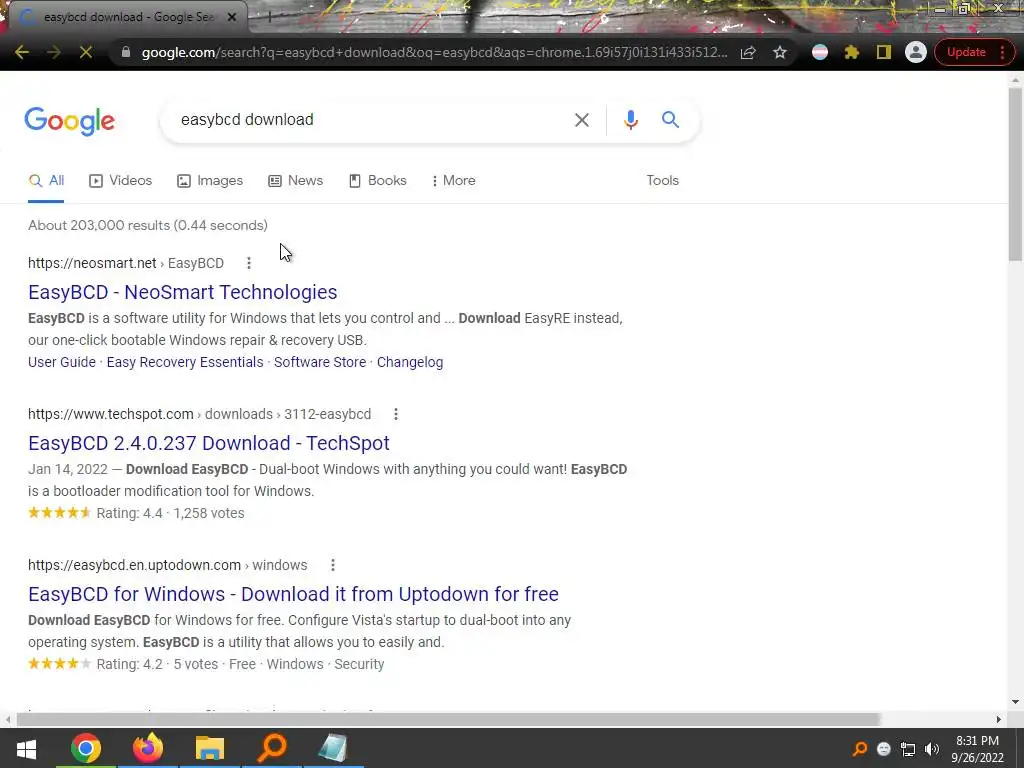Expand the More search filters menu
The width and height of the screenshot is (1024, 768).
pos(453,181)
